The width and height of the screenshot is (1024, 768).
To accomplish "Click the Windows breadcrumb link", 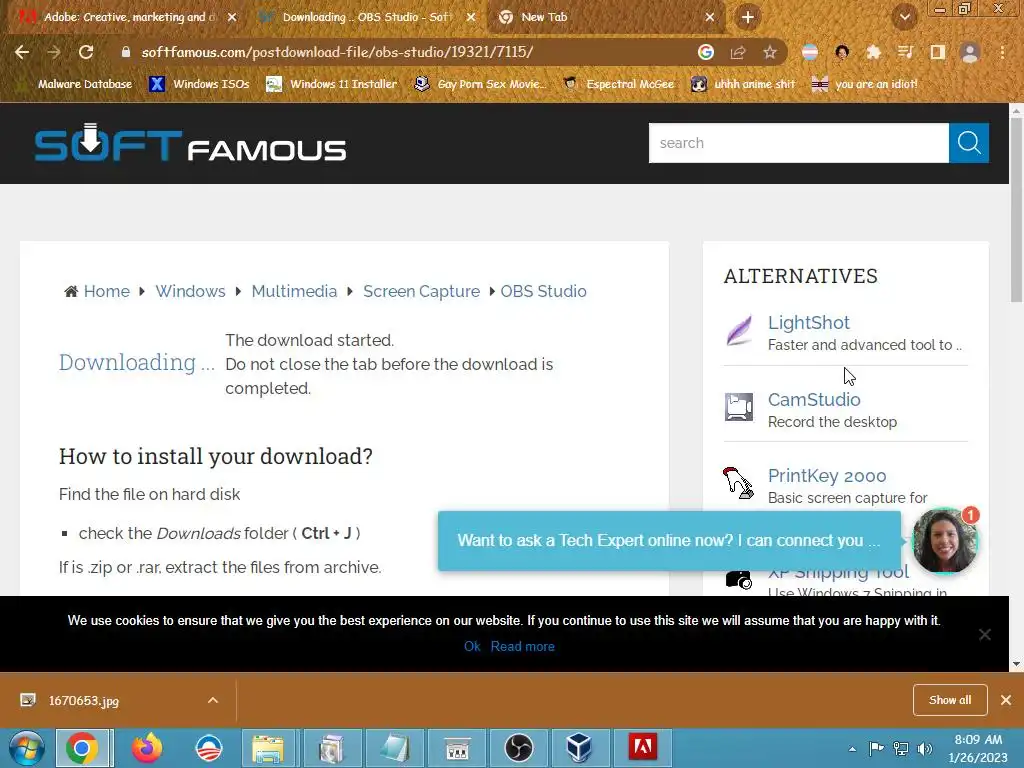I will pos(190,291).
